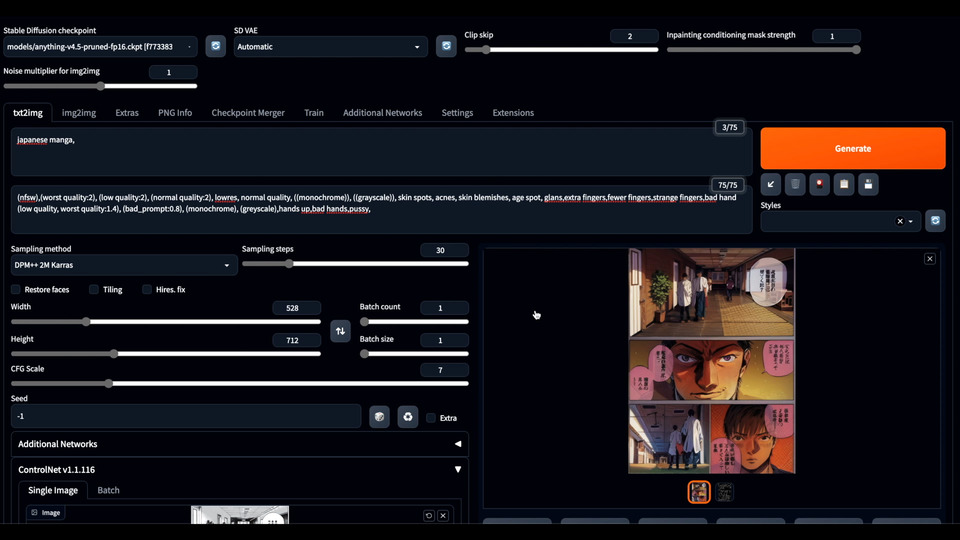Screen dimensions: 960x540
Task: Enable Restore faces checkbox
Action: coord(16,290)
